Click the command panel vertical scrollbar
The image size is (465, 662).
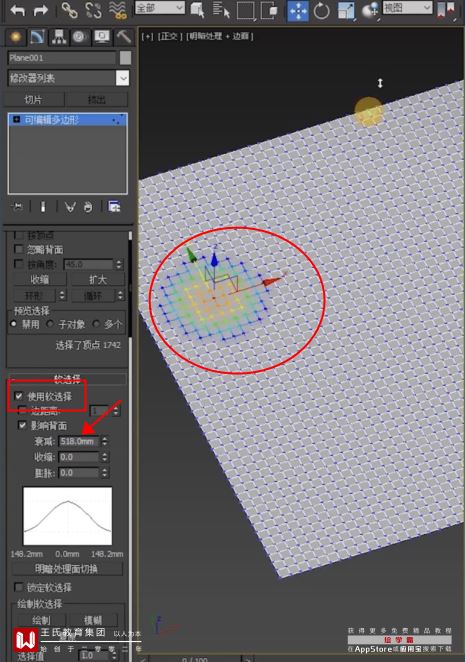pyautogui.click(x=130, y=284)
